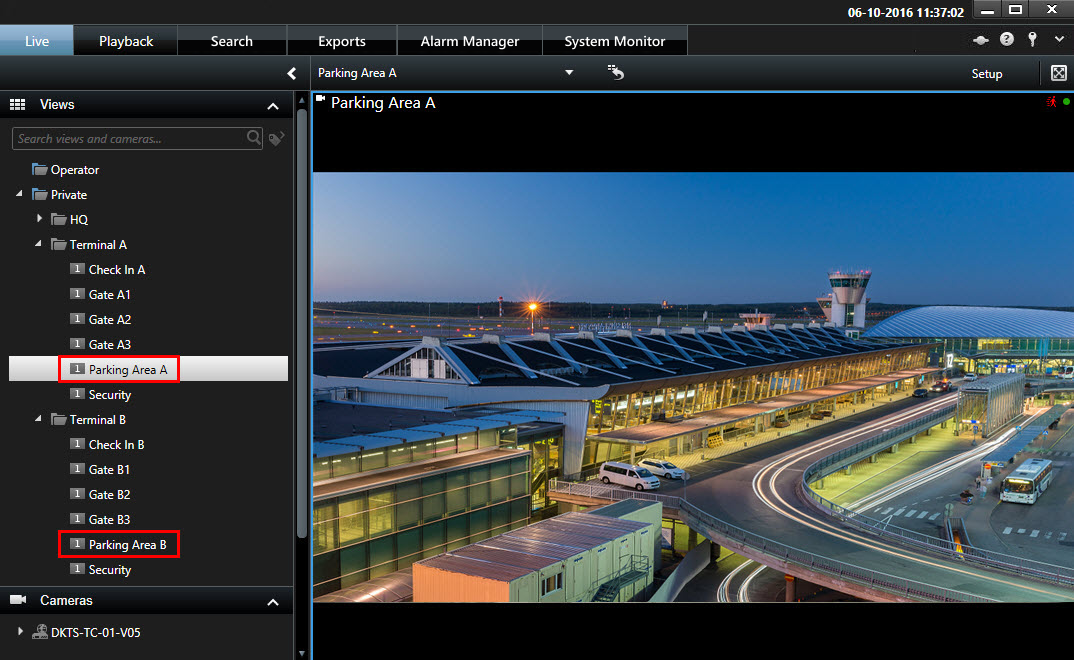Toggle full screen mode icon
This screenshot has height=660, width=1074.
[x=1059, y=73]
